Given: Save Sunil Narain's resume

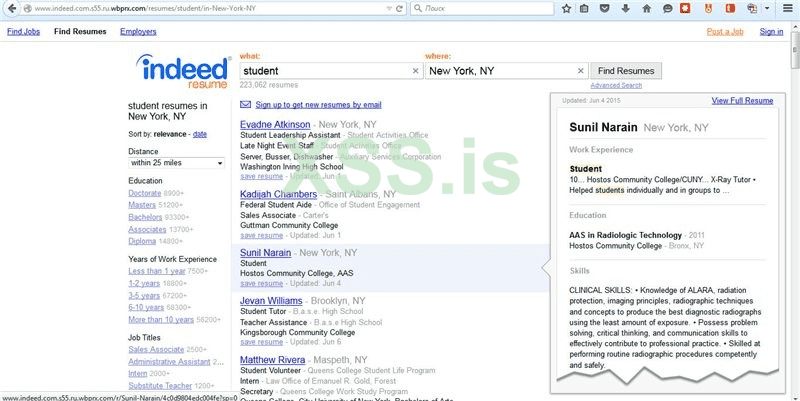Looking at the screenshot, I should pos(261,283).
